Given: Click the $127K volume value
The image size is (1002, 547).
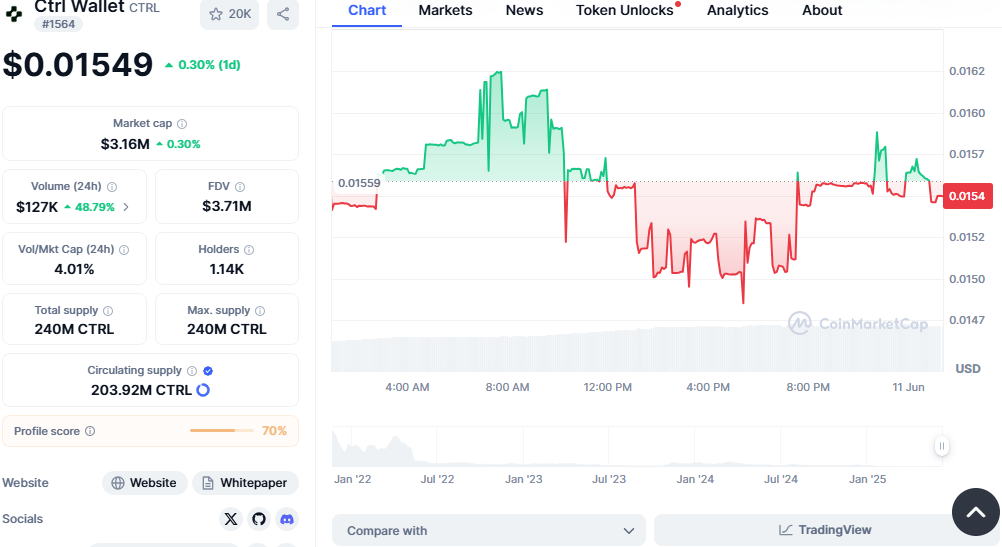Looking at the screenshot, I should [37, 207].
